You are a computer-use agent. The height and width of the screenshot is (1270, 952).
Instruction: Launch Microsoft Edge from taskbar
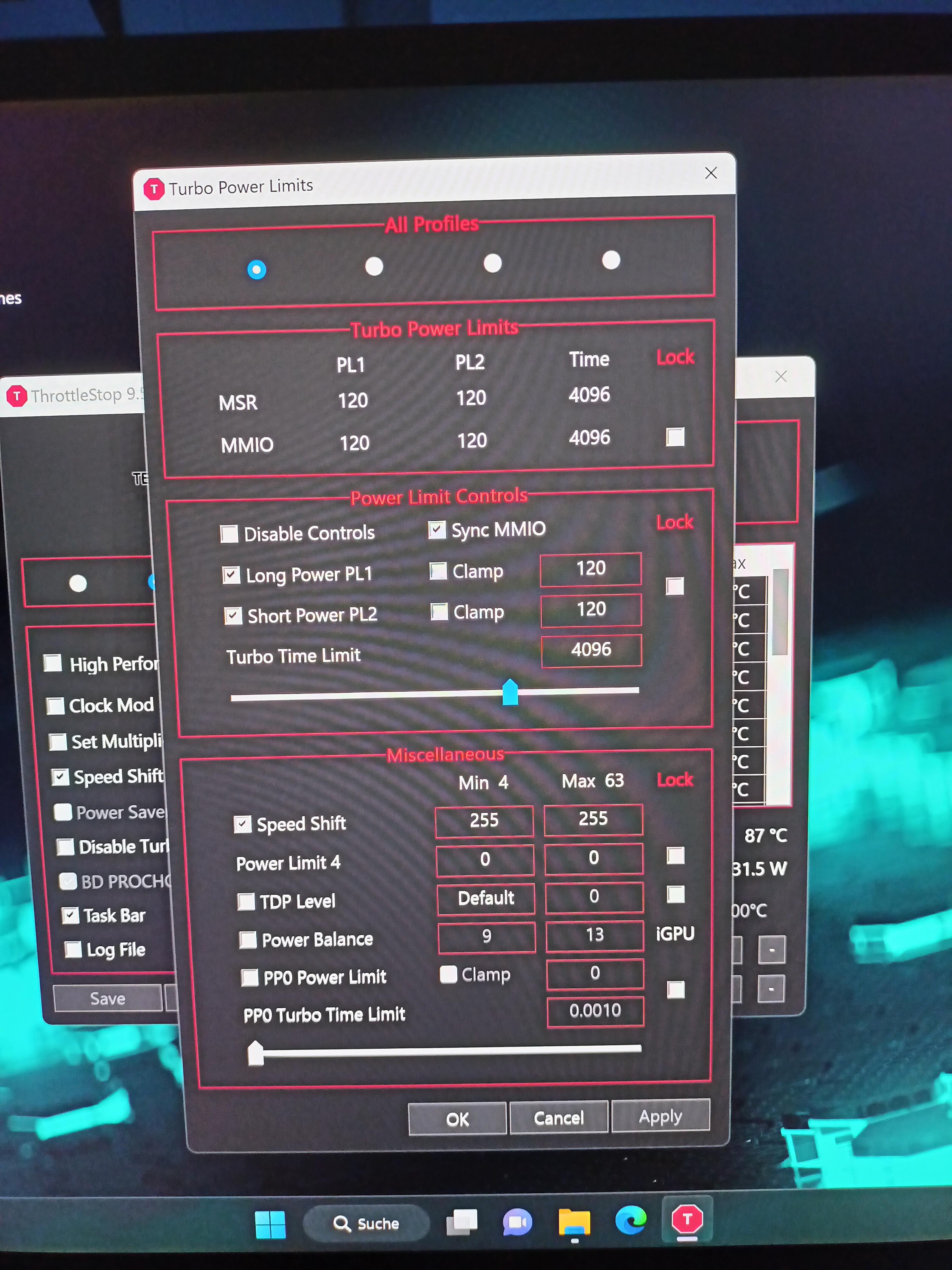630,1221
